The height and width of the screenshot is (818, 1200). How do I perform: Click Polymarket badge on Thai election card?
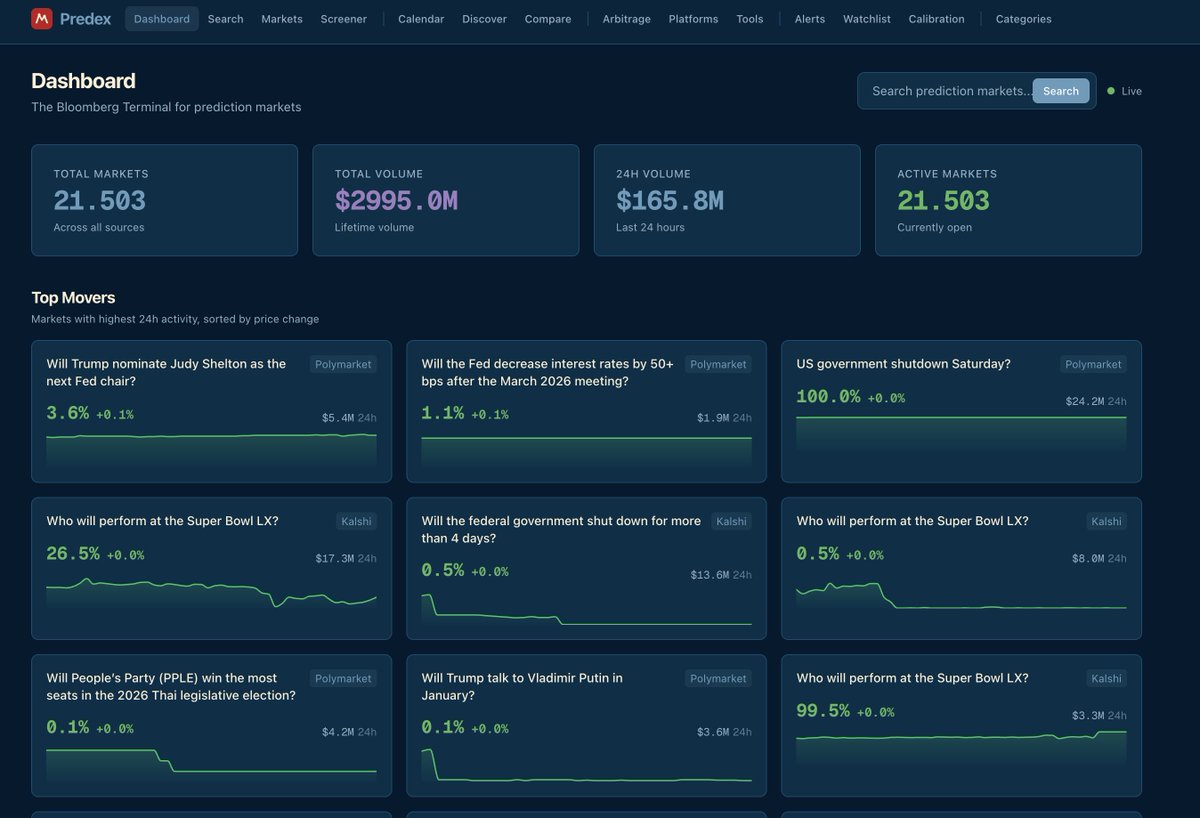(343, 679)
